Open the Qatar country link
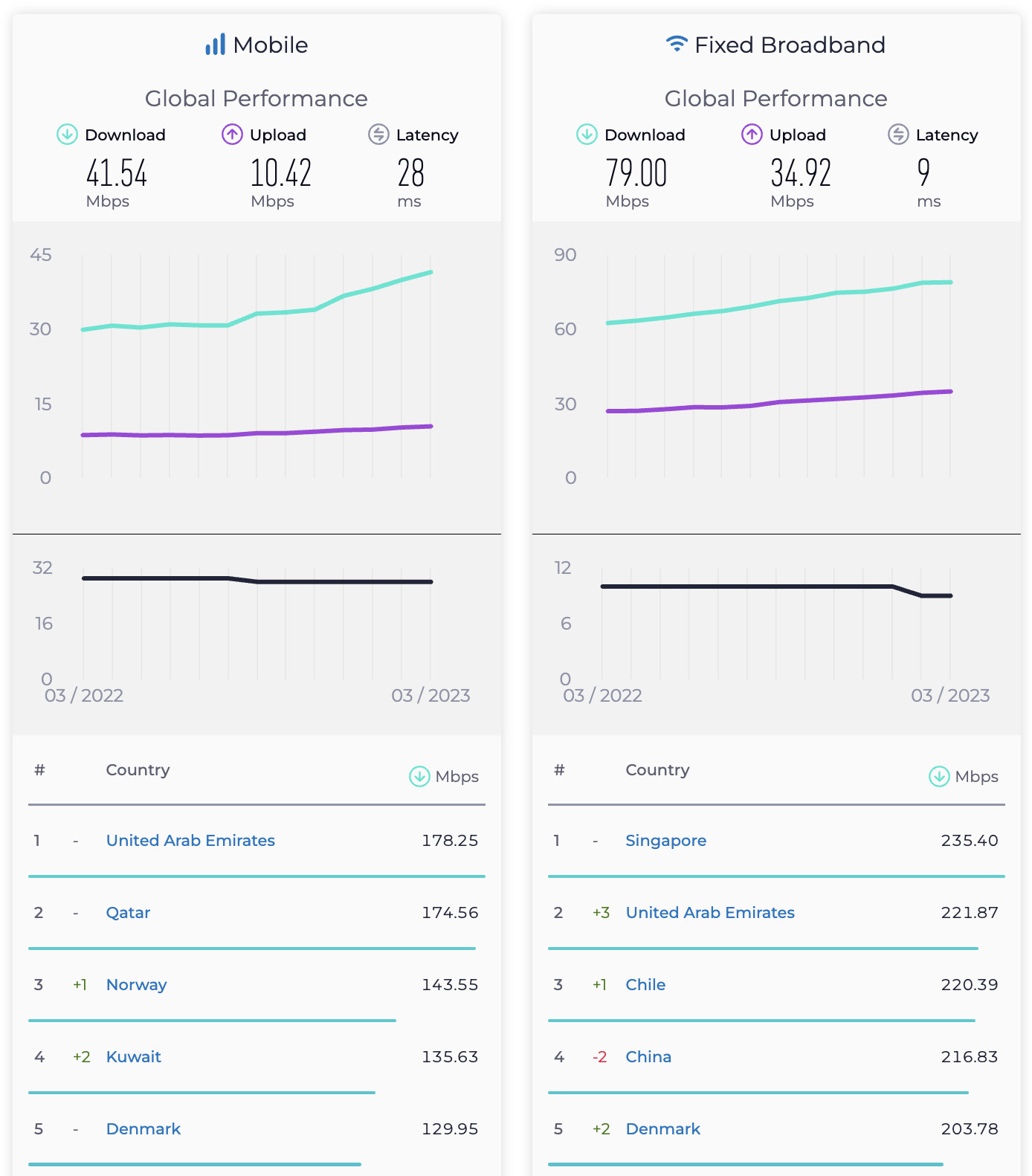Image resolution: width=1032 pixels, height=1176 pixels. pos(128,912)
